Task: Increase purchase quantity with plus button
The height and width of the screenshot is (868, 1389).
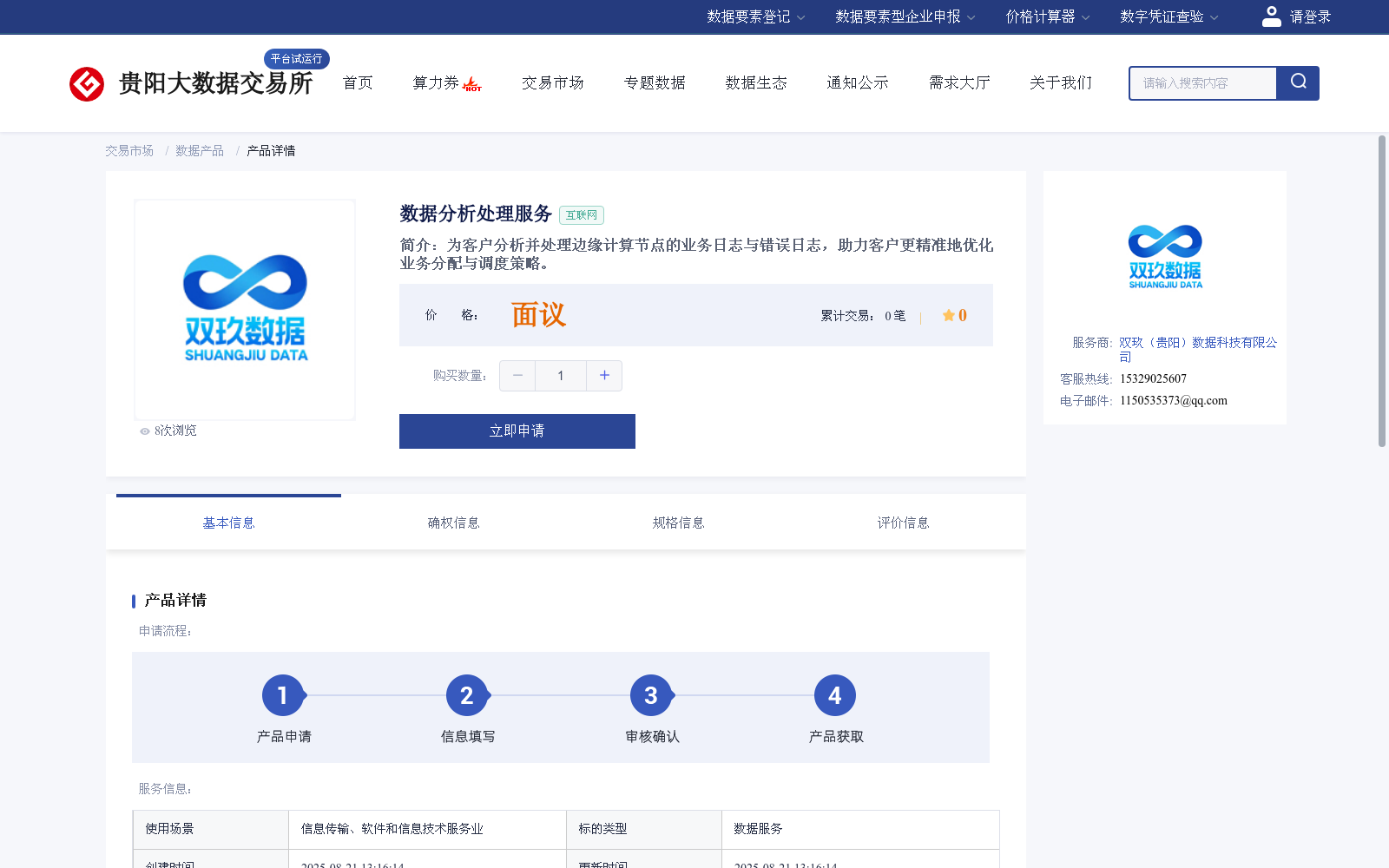Action: [604, 376]
